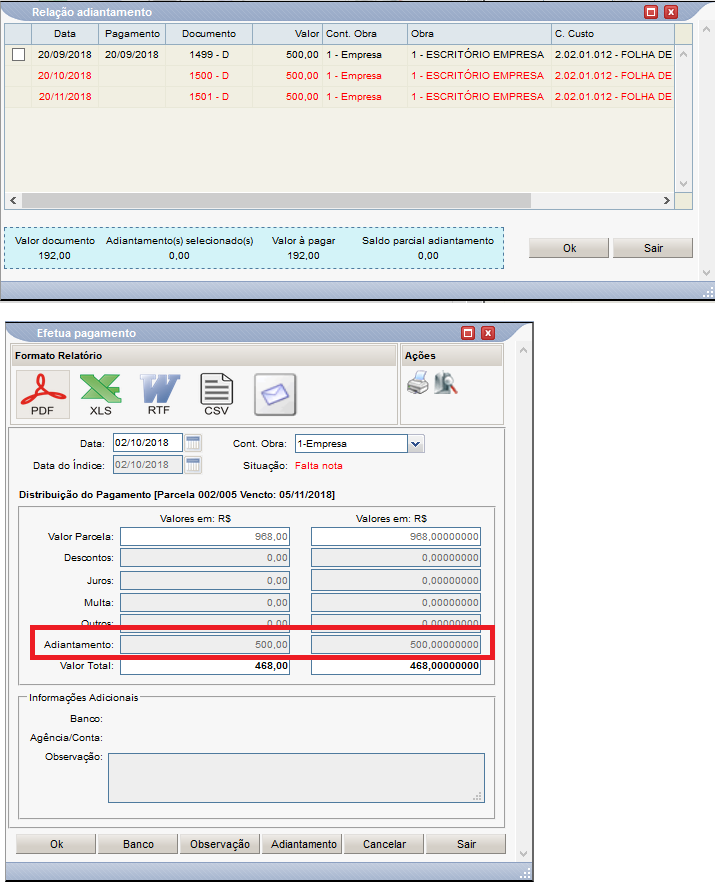The height and width of the screenshot is (885, 718).
Task: Click Ok in Relação adiantamento window
Action: (569, 248)
